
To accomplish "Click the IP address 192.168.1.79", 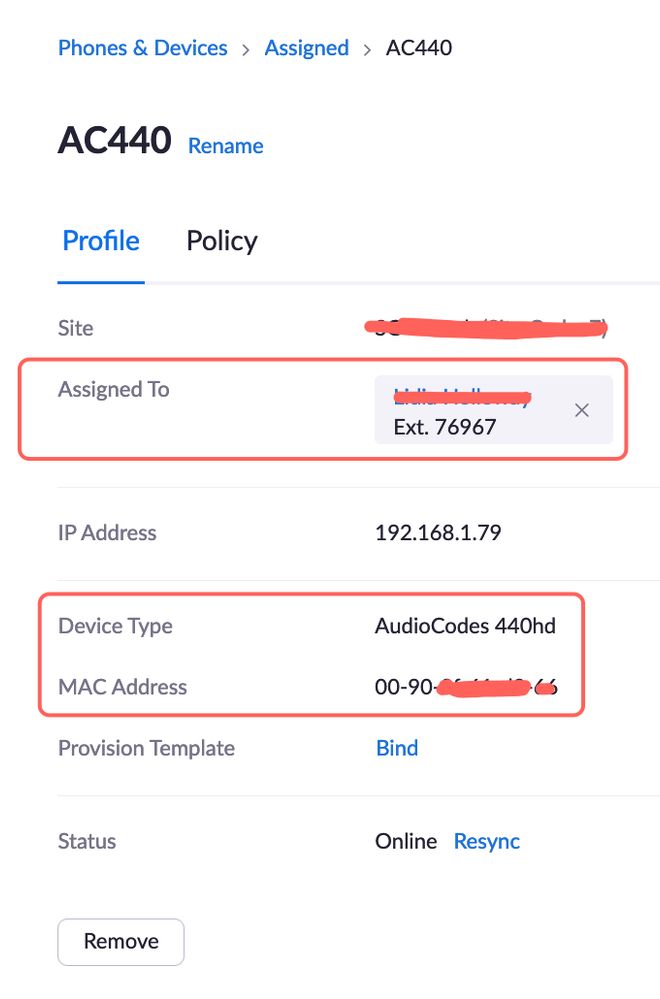I will pyautogui.click(x=438, y=533).
